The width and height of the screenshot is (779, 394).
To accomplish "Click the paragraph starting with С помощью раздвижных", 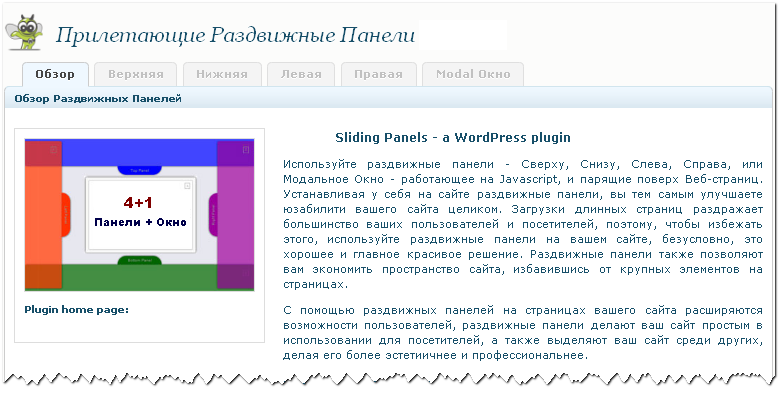I will point(522,333).
